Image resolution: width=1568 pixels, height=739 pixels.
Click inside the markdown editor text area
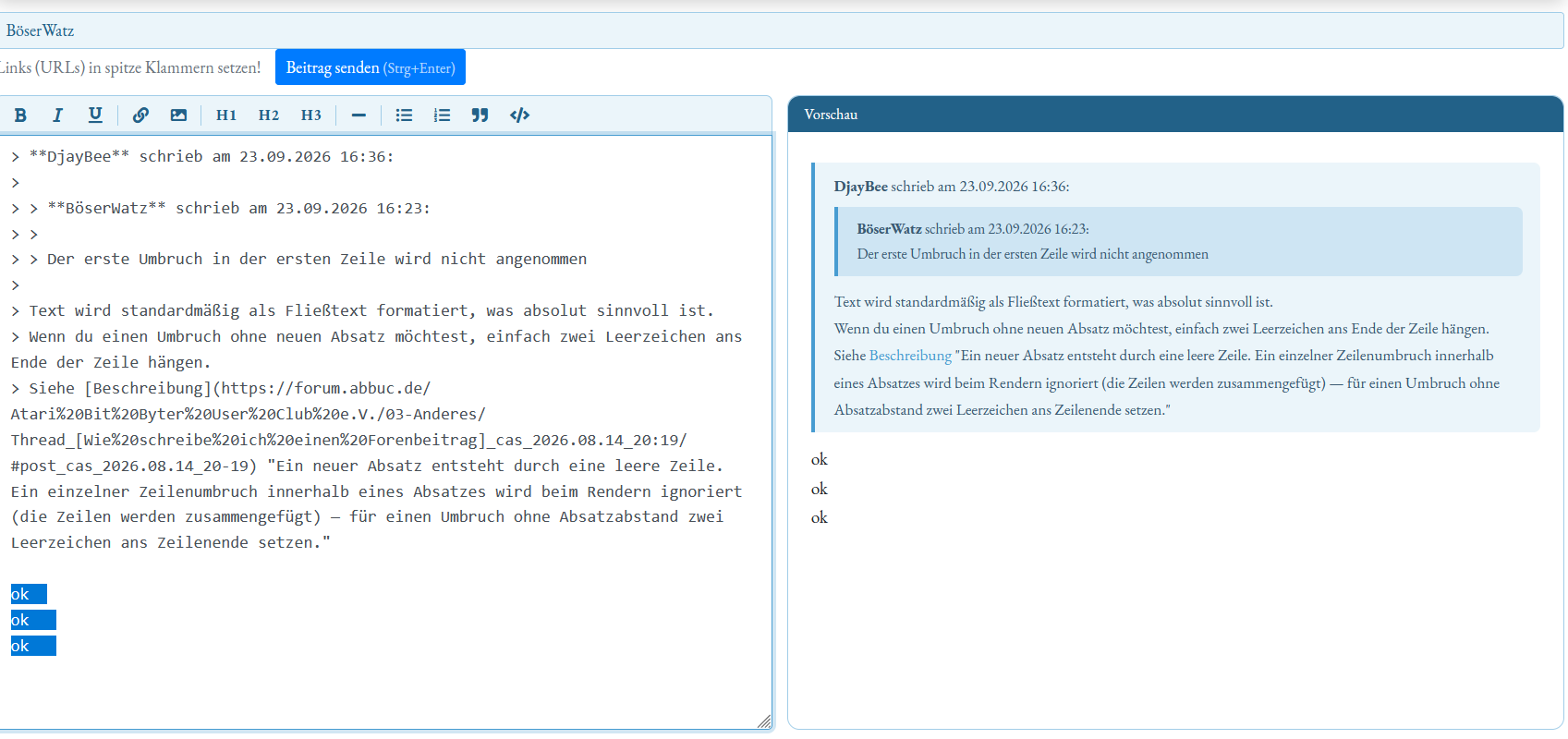(385, 432)
